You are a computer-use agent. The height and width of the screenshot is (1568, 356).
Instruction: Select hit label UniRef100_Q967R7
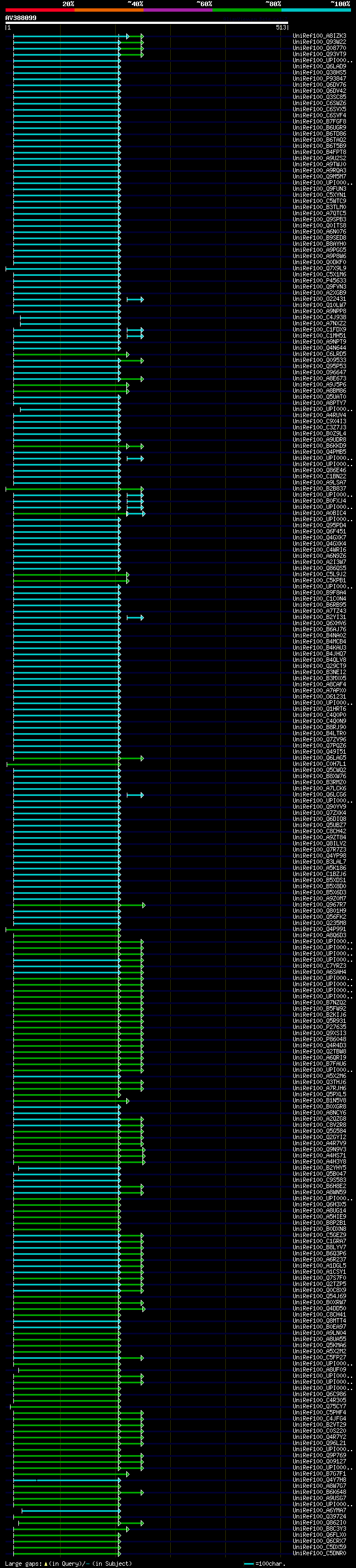tap(319, 904)
